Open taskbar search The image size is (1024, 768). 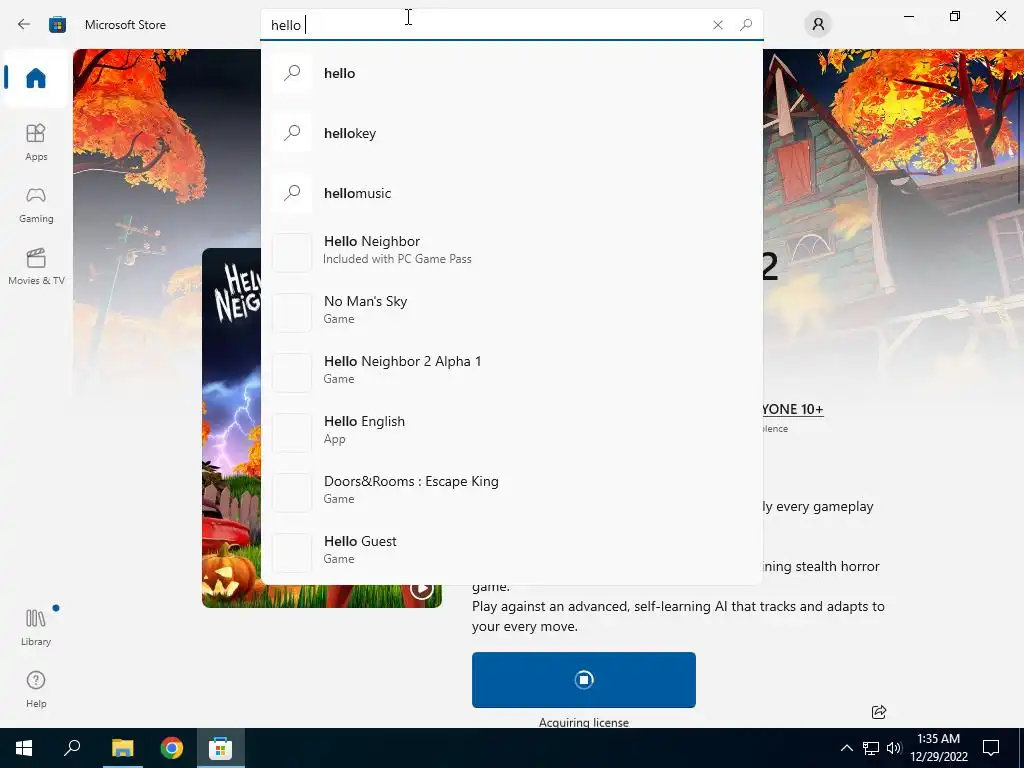coord(72,748)
